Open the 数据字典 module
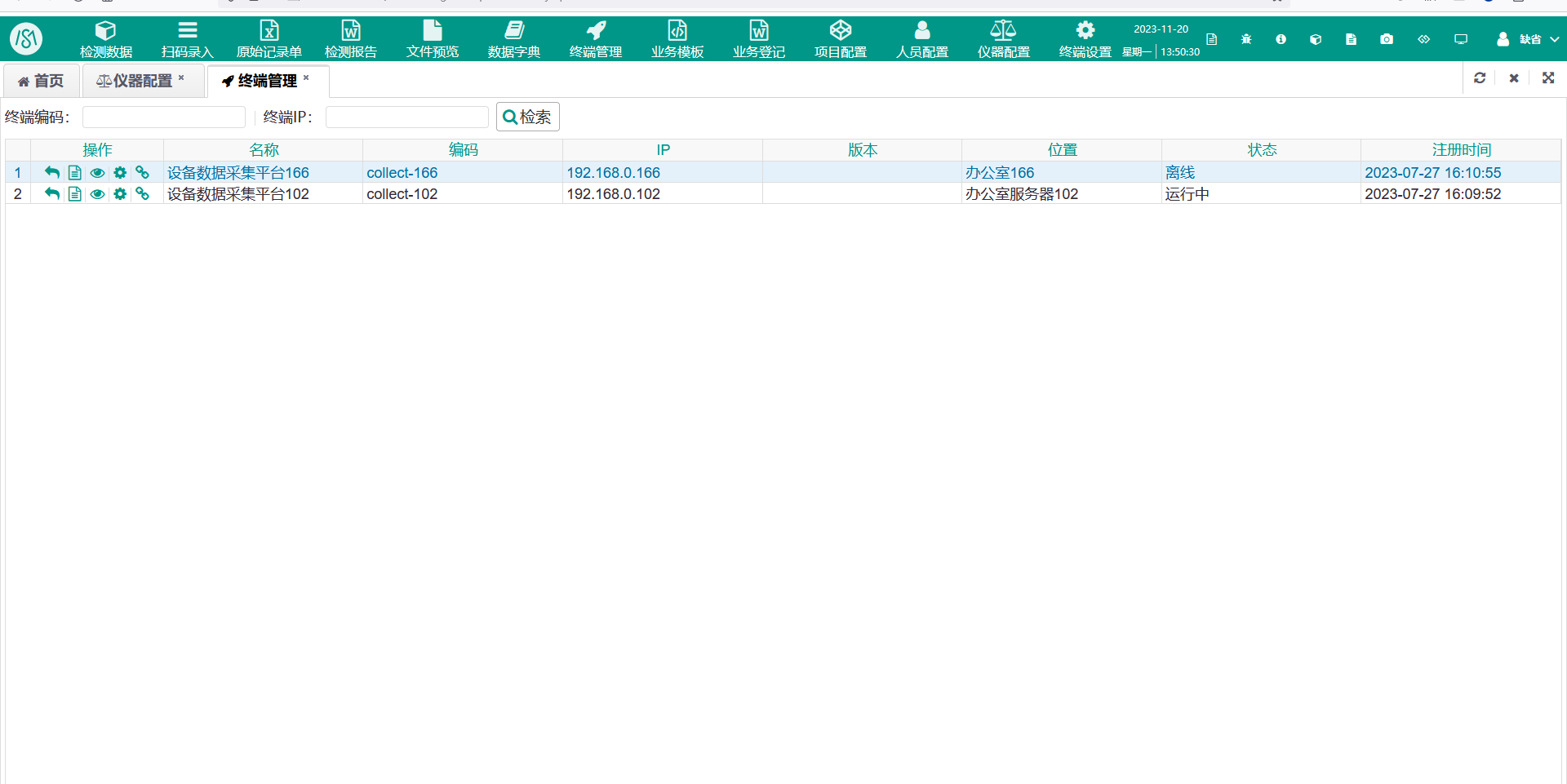 coord(514,39)
